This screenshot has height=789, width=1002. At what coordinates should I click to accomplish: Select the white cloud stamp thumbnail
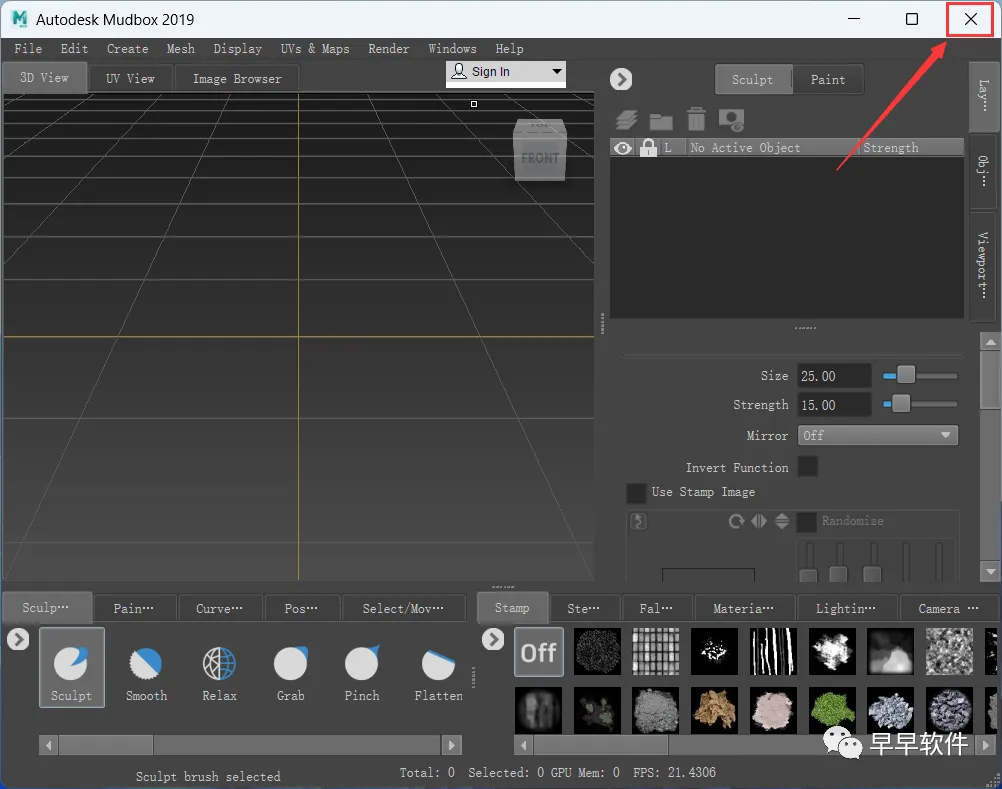click(832, 652)
